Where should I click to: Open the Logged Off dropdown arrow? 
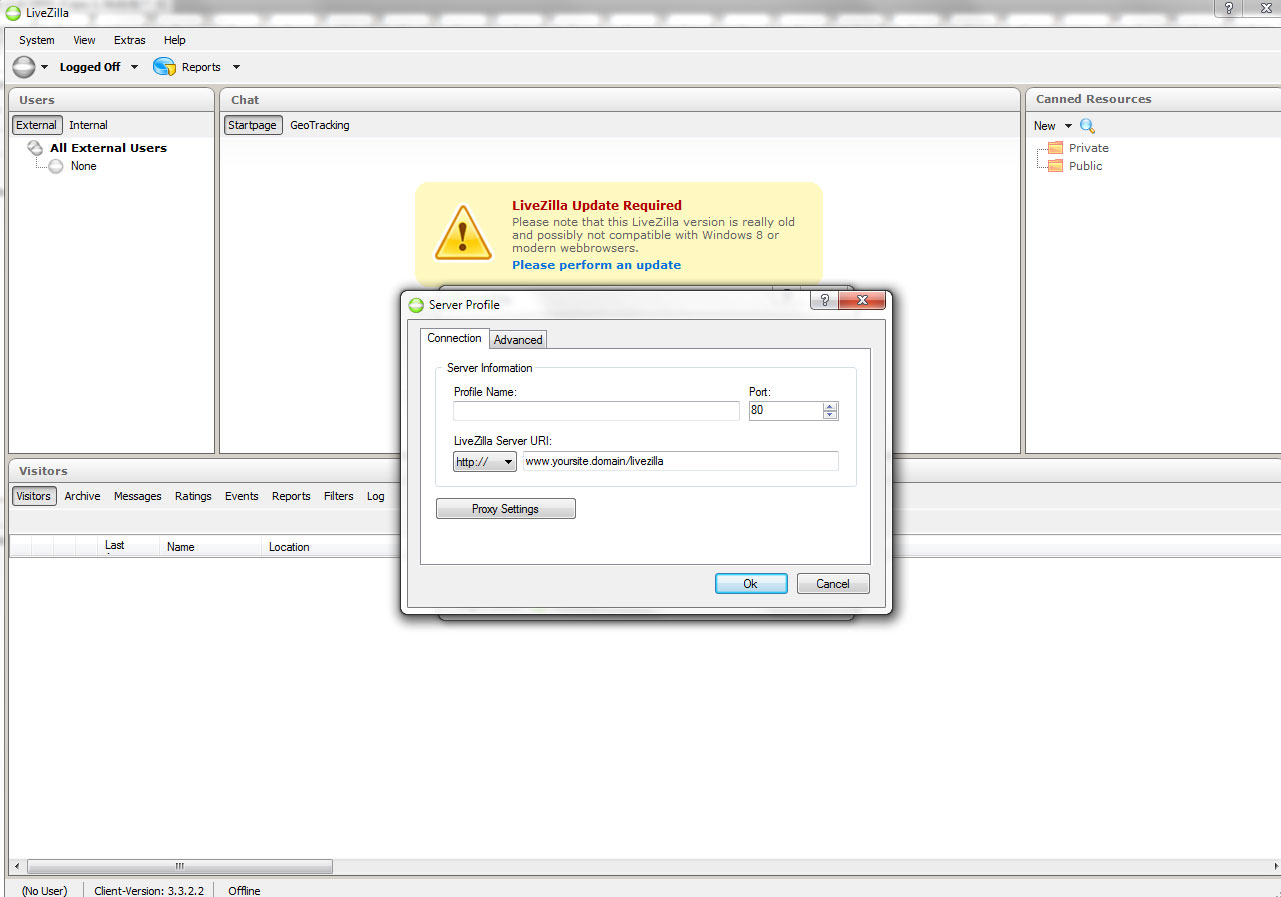point(135,68)
